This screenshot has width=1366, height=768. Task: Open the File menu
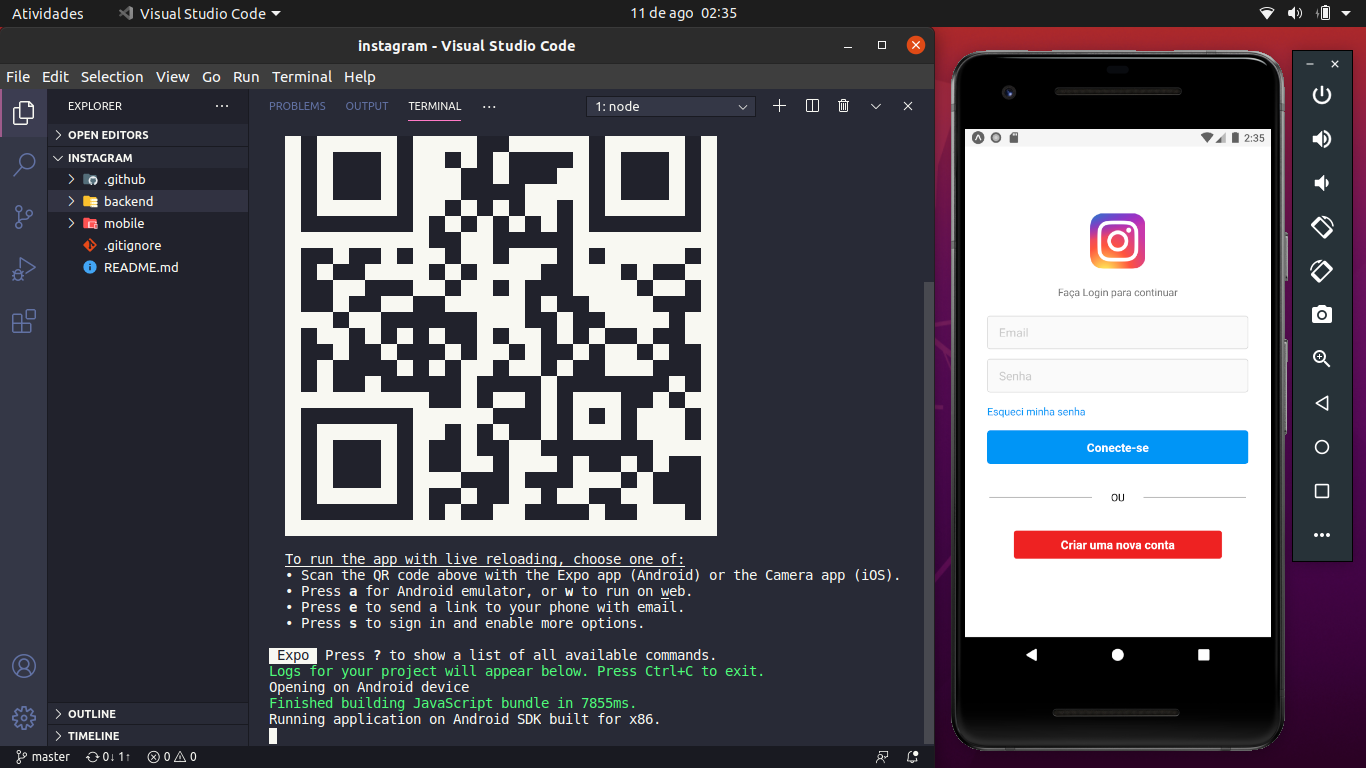pyautogui.click(x=18, y=77)
